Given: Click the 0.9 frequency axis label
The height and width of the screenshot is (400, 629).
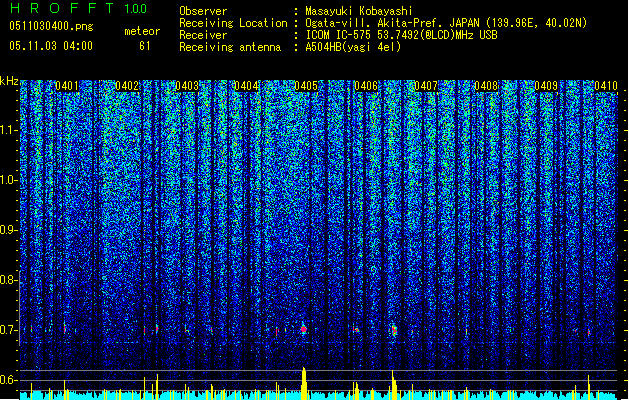Looking at the screenshot, I should click(x=9, y=230).
